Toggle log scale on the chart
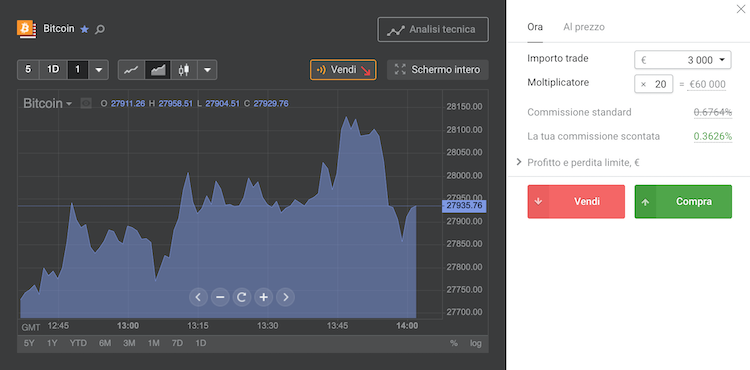The height and width of the screenshot is (370, 750). (475, 343)
